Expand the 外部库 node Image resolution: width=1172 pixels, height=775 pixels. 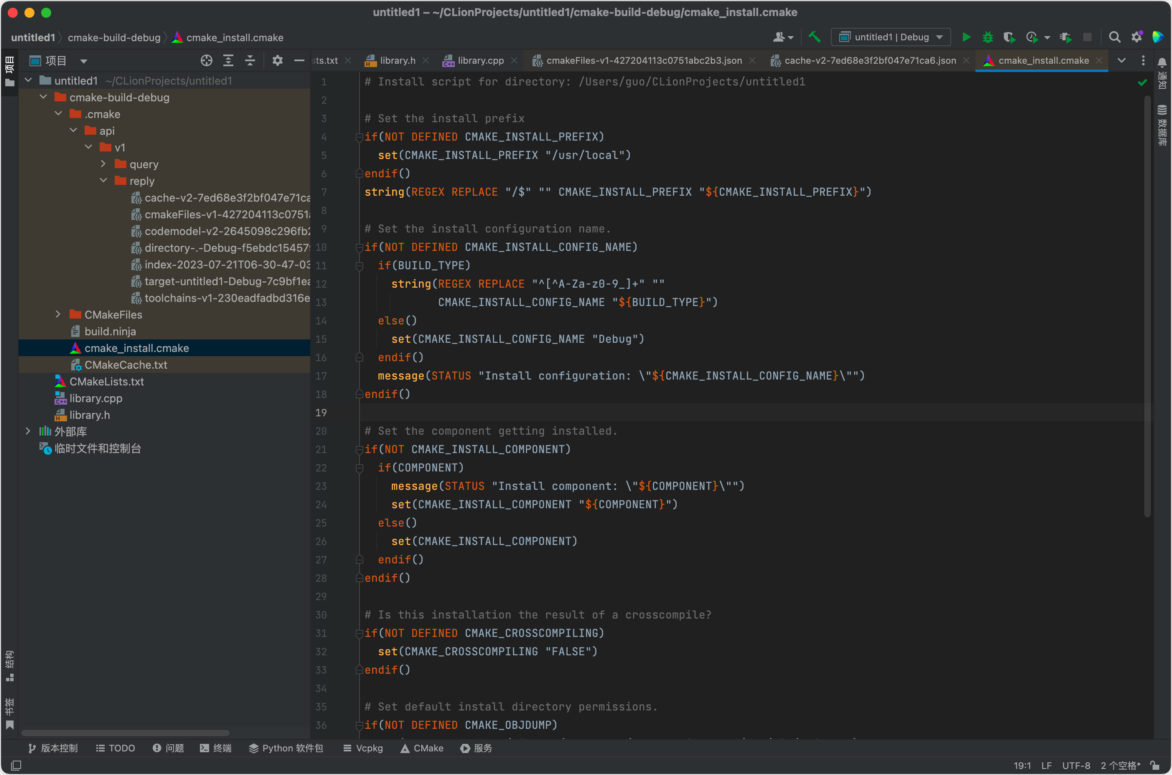[28, 431]
